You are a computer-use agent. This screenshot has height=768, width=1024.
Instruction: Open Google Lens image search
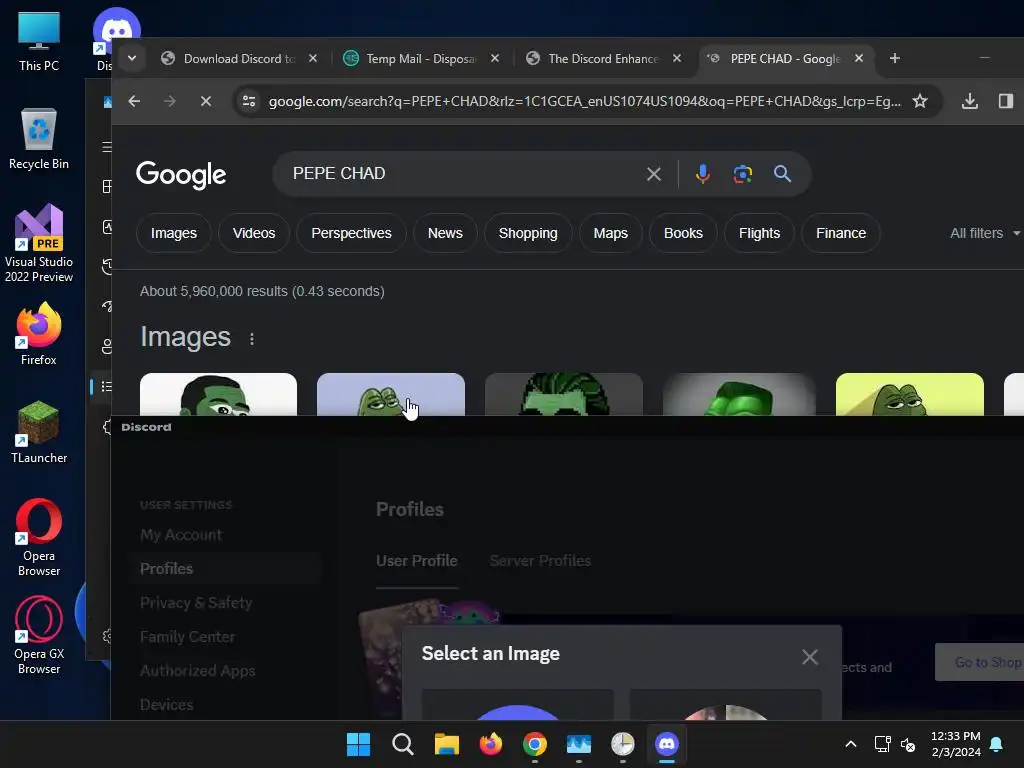(743, 174)
